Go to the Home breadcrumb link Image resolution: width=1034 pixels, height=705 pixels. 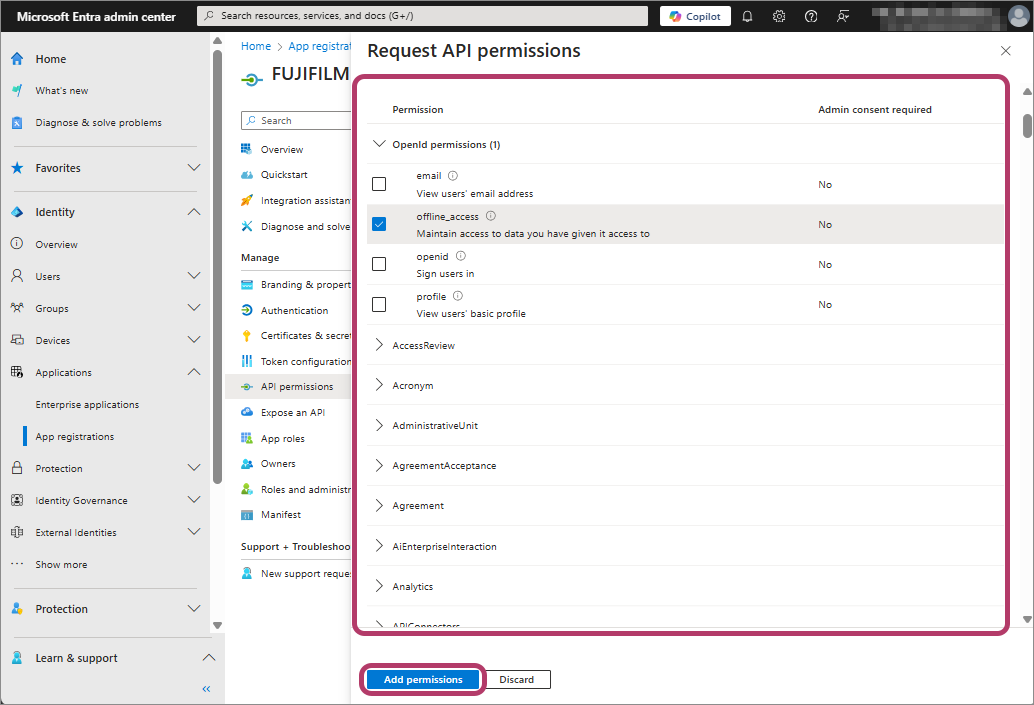tap(256, 46)
